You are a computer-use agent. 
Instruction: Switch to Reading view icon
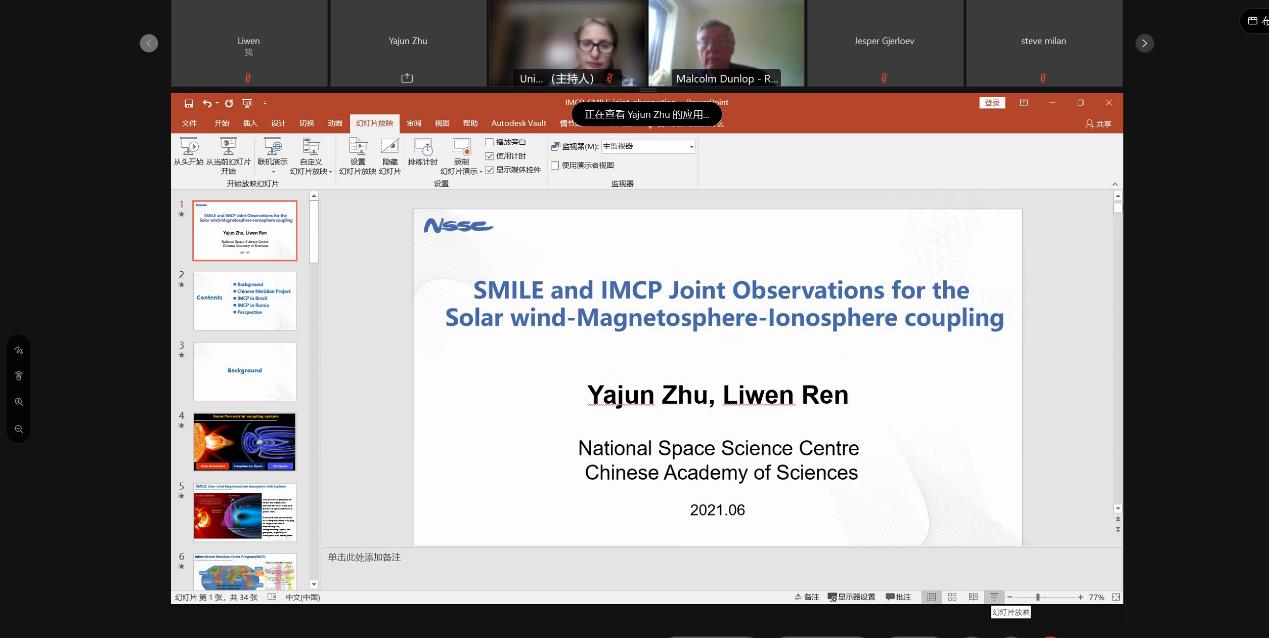973,597
